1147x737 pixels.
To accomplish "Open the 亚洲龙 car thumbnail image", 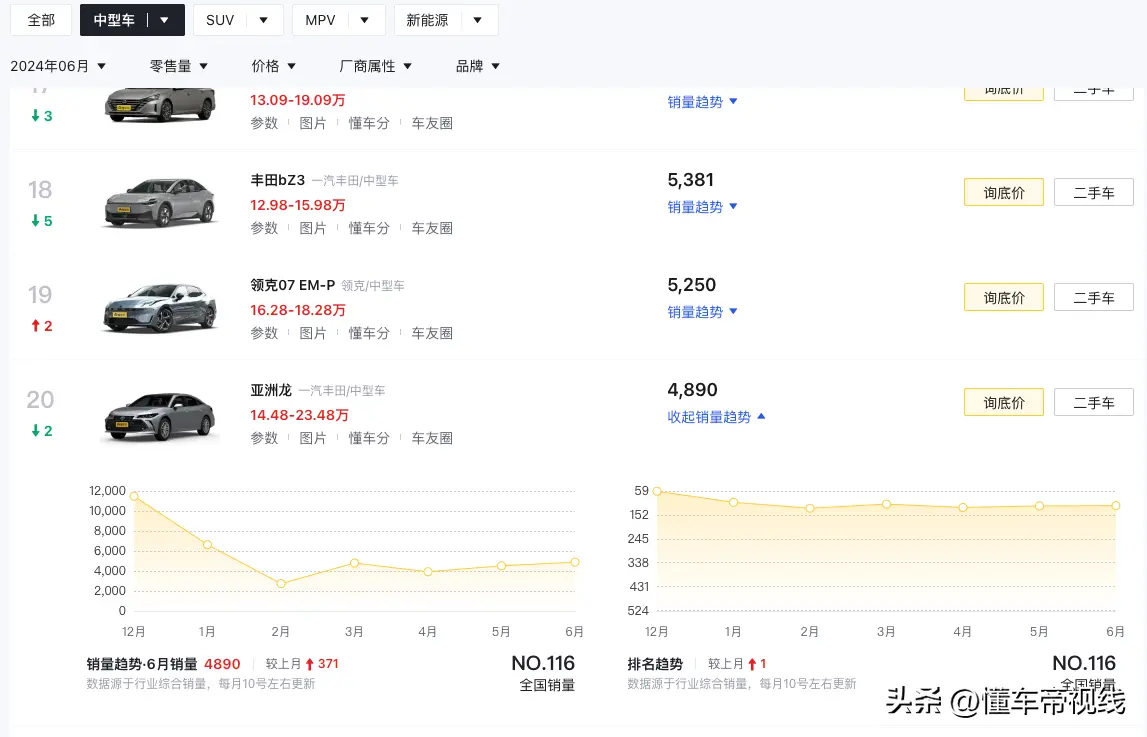I will (x=160, y=413).
